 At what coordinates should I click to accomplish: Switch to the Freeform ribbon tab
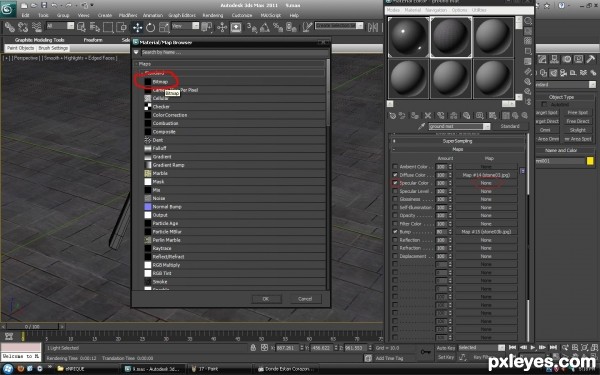coord(93,40)
